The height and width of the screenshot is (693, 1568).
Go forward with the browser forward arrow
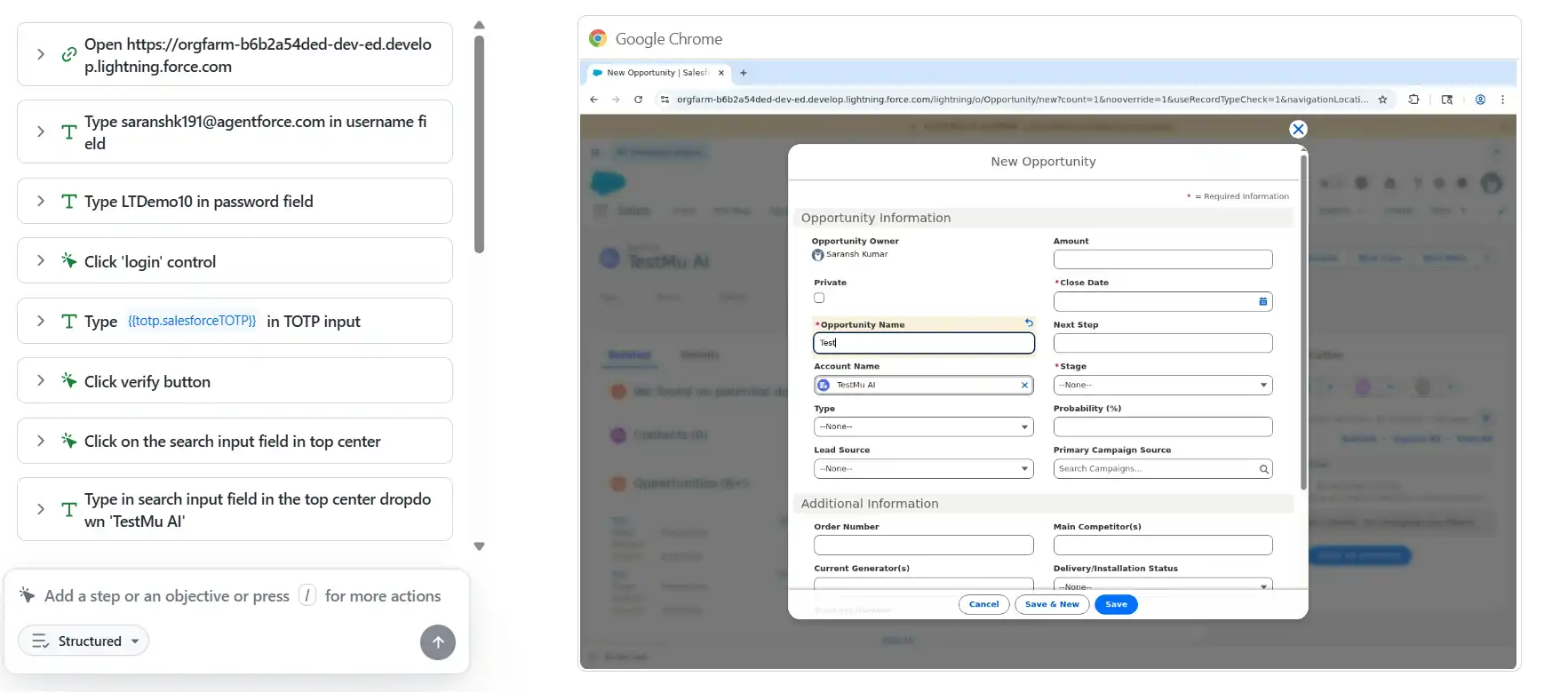coord(616,100)
